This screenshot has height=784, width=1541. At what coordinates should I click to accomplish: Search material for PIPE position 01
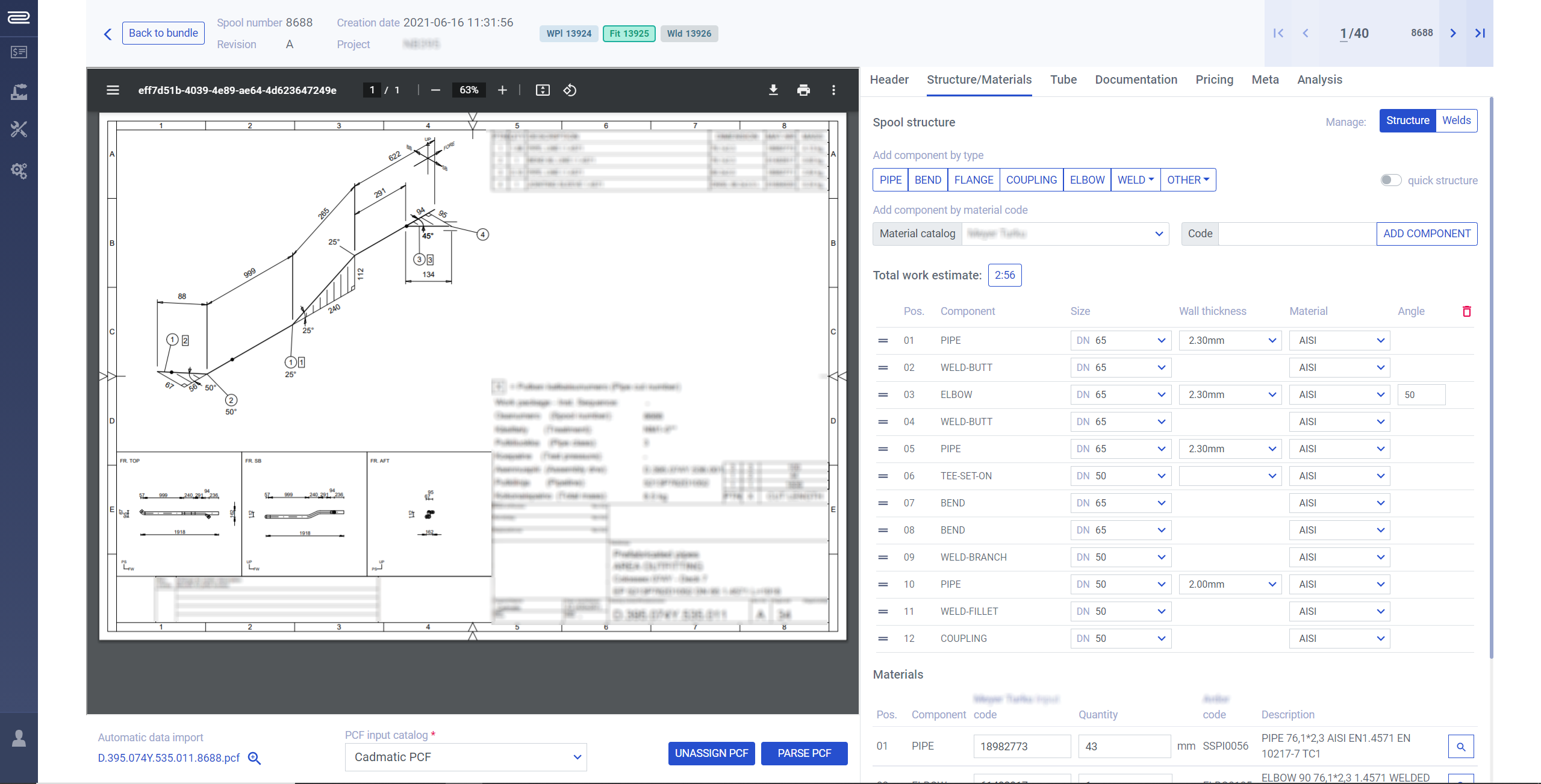(1460, 747)
